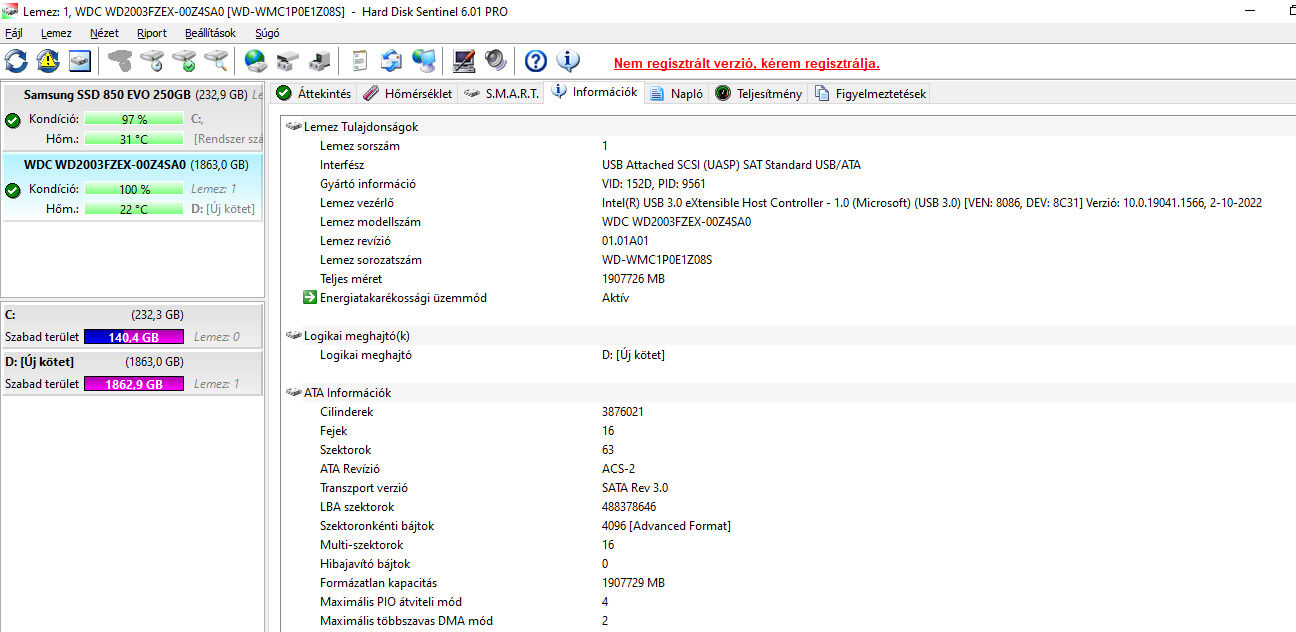1296x632 pixels.
Task: Click the blue info bubble toolbar icon
Action: tap(568, 61)
